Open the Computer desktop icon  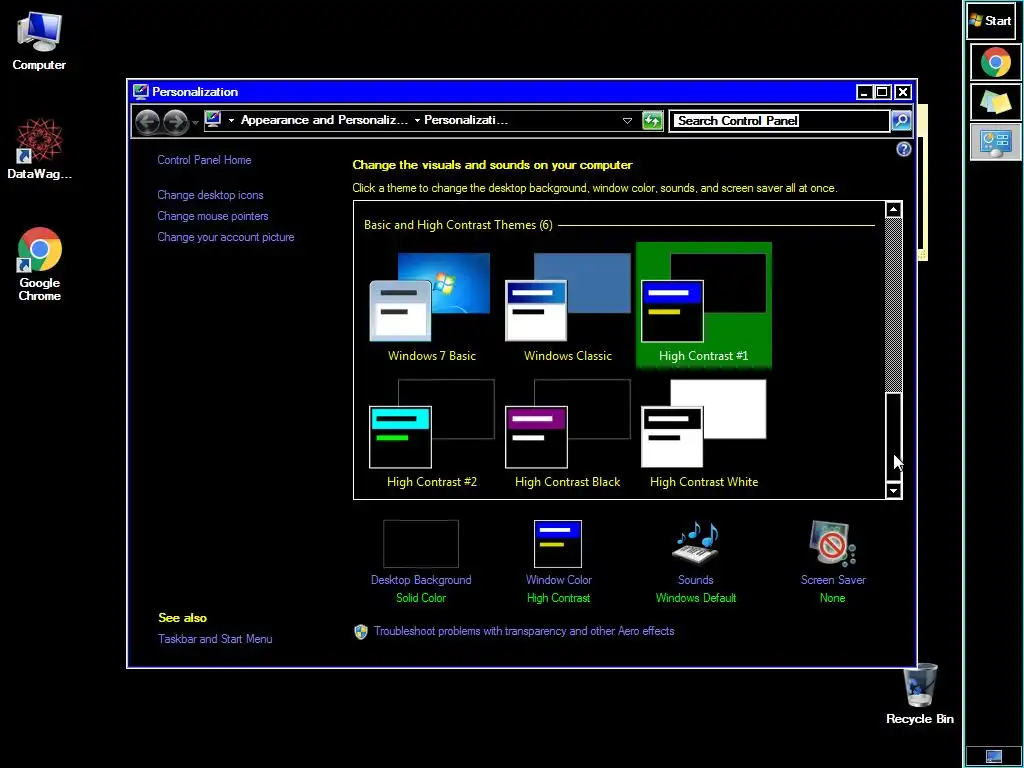point(39,40)
